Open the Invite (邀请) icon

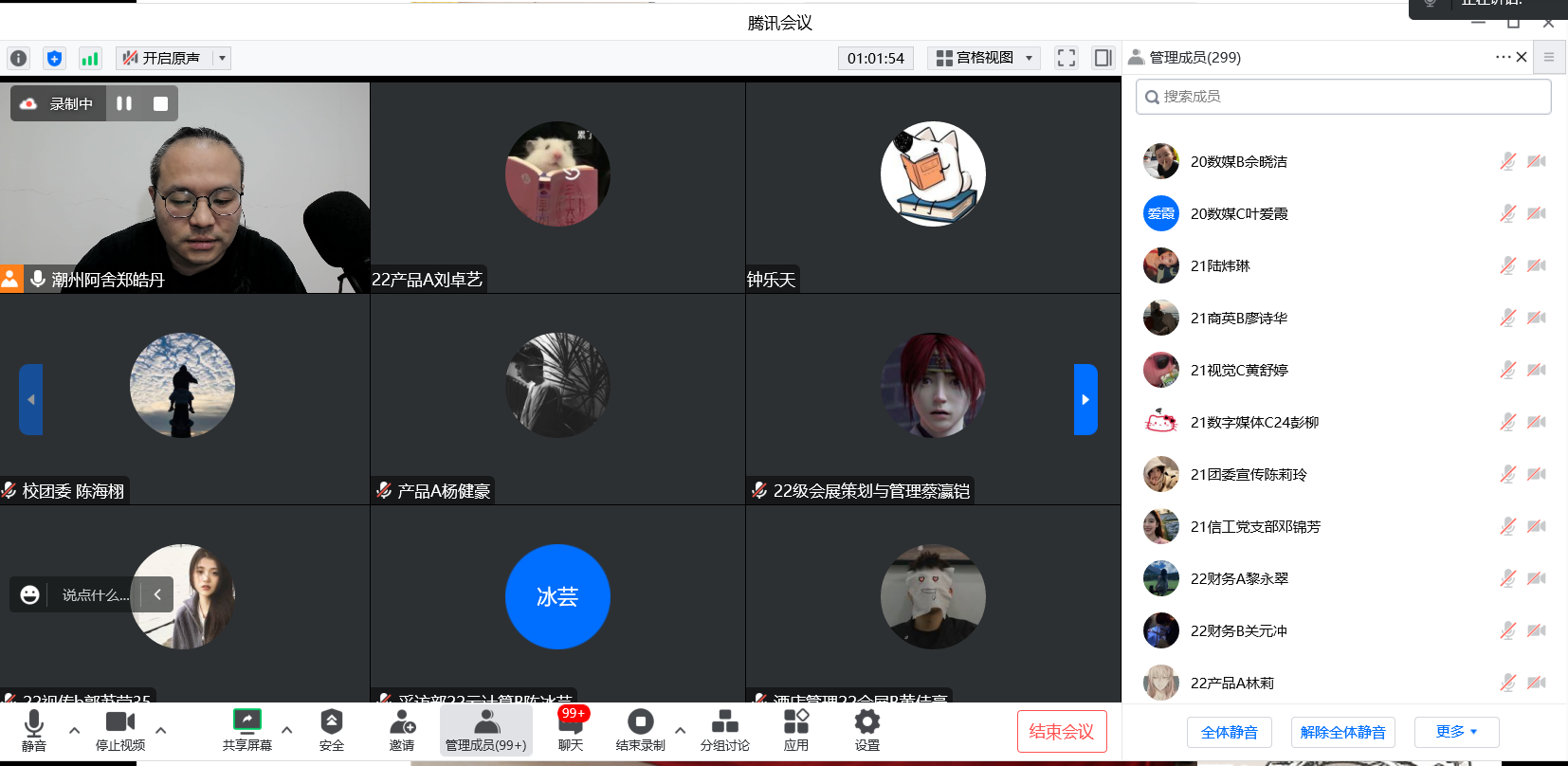click(402, 730)
